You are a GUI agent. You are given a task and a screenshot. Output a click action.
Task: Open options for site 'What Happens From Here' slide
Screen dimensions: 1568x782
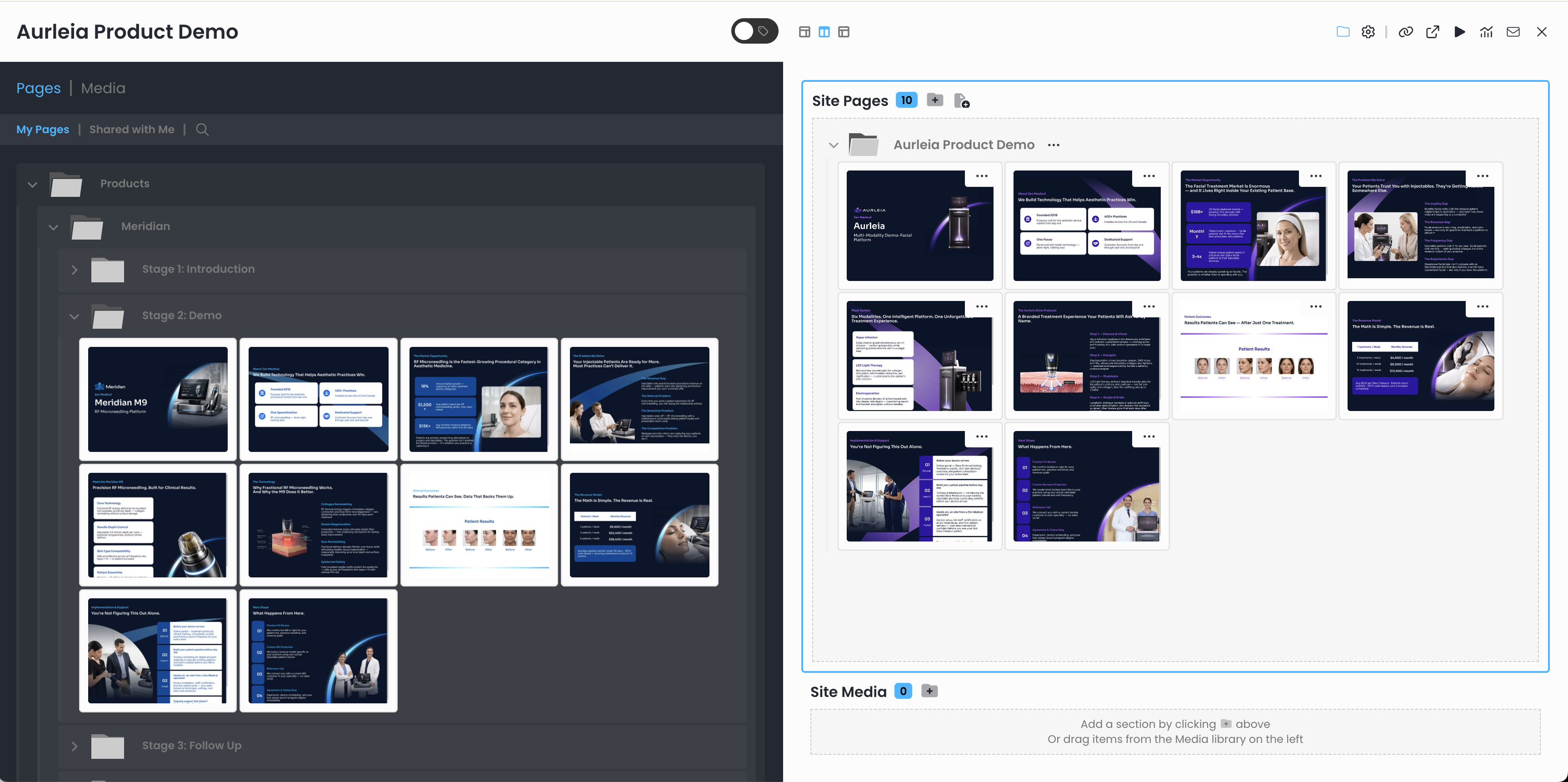(x=1149, y=436)
